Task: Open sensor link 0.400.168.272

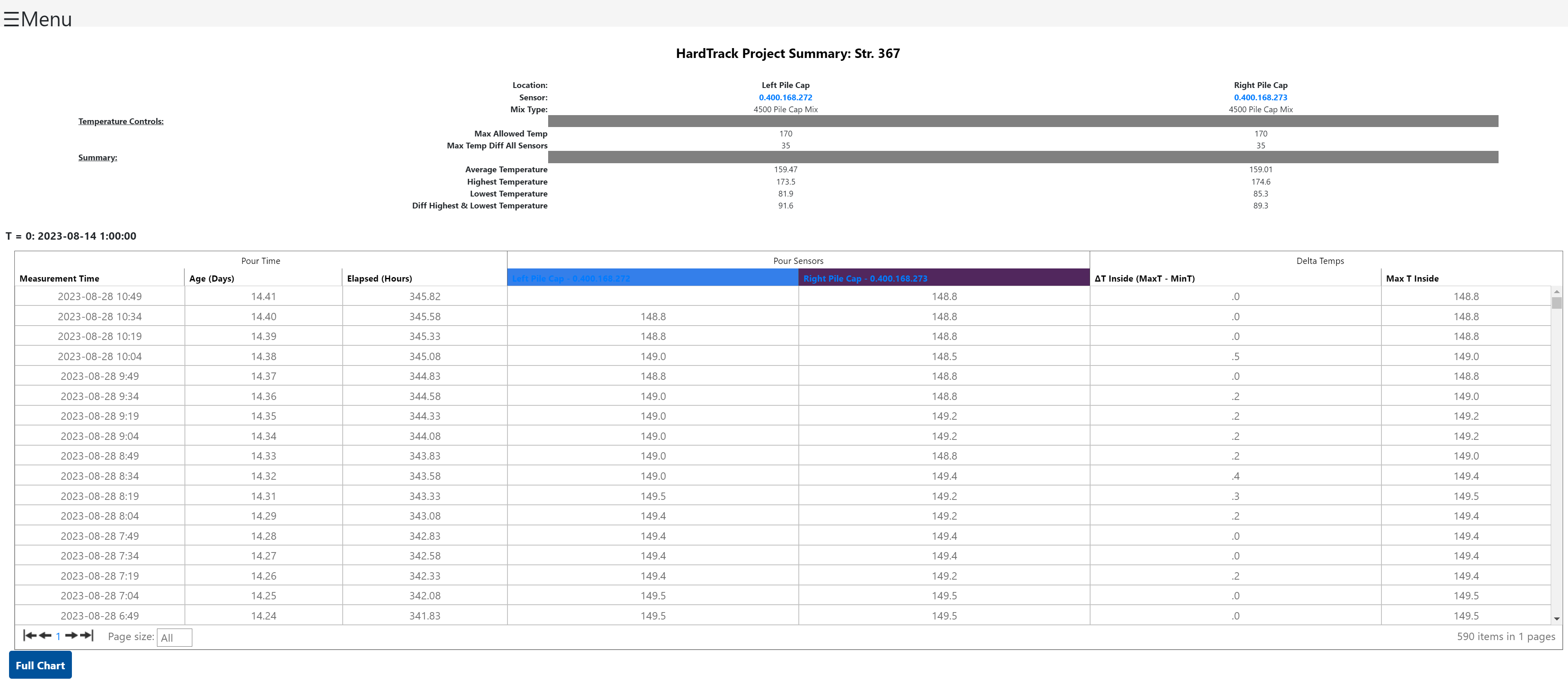Action: [785, 97]
